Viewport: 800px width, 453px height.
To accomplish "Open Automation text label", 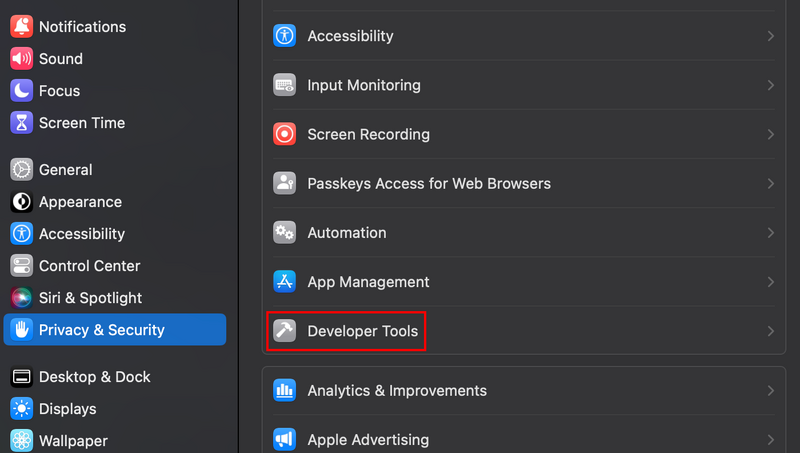I will tap(346, 233).
